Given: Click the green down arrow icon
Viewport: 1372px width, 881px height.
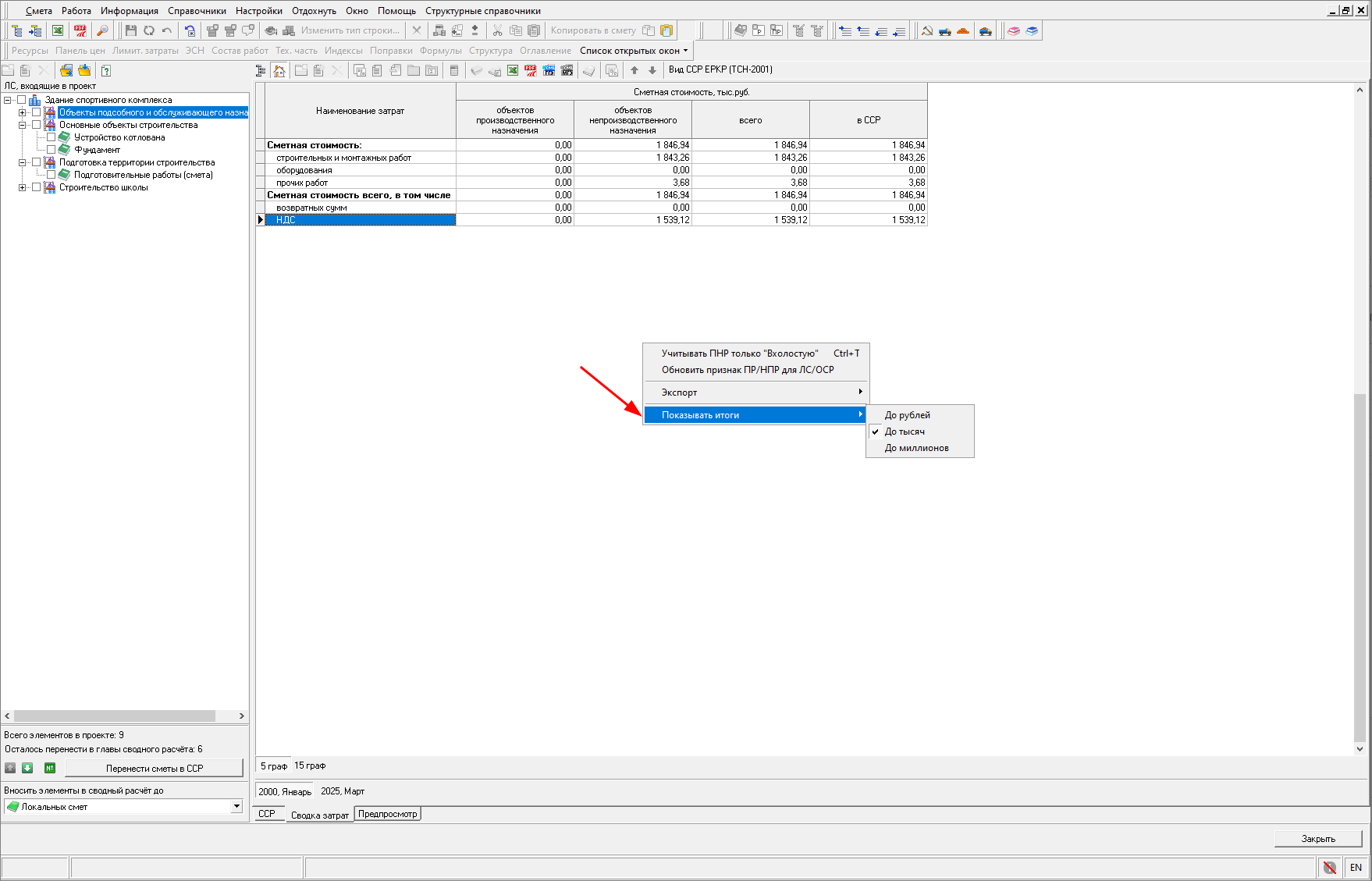Looking at the screenshot, I should [27, 768].
